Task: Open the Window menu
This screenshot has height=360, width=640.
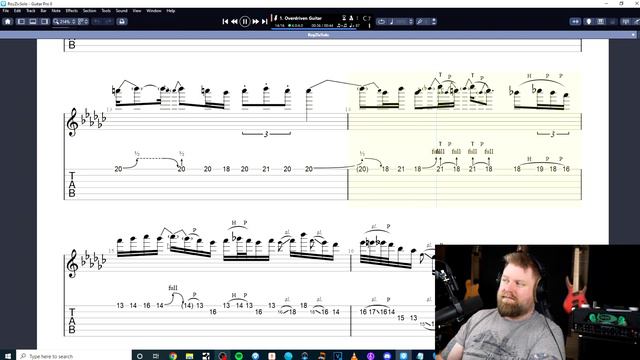Action: [154, 11]
